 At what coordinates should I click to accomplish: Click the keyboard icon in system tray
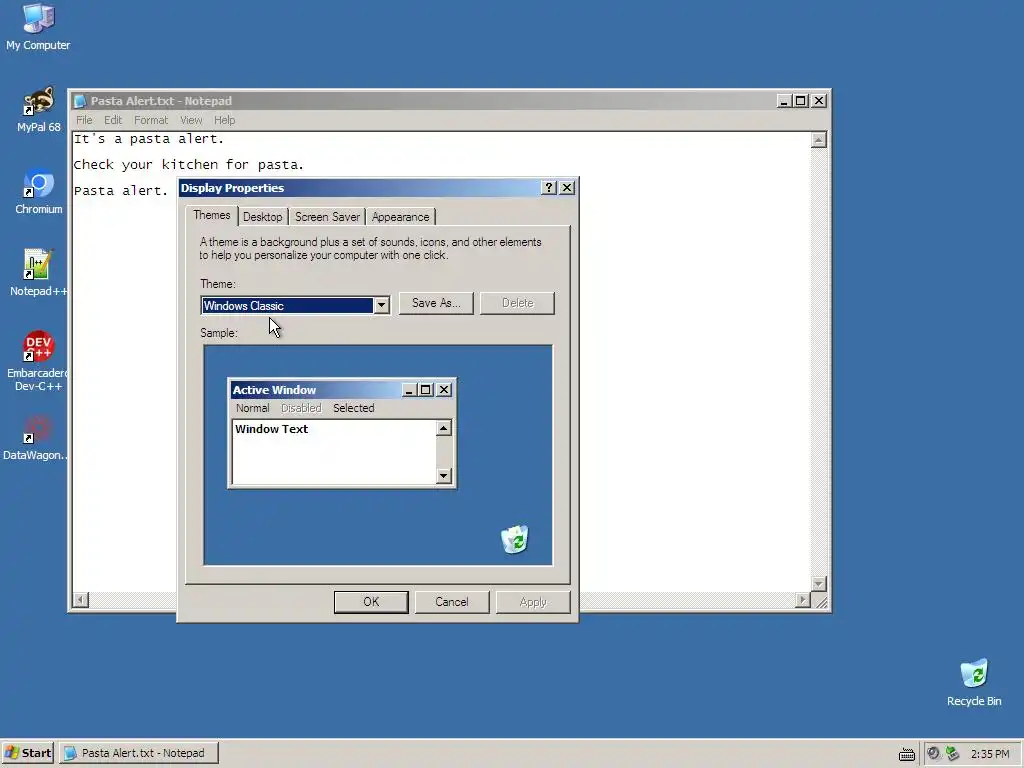[906, 754]
